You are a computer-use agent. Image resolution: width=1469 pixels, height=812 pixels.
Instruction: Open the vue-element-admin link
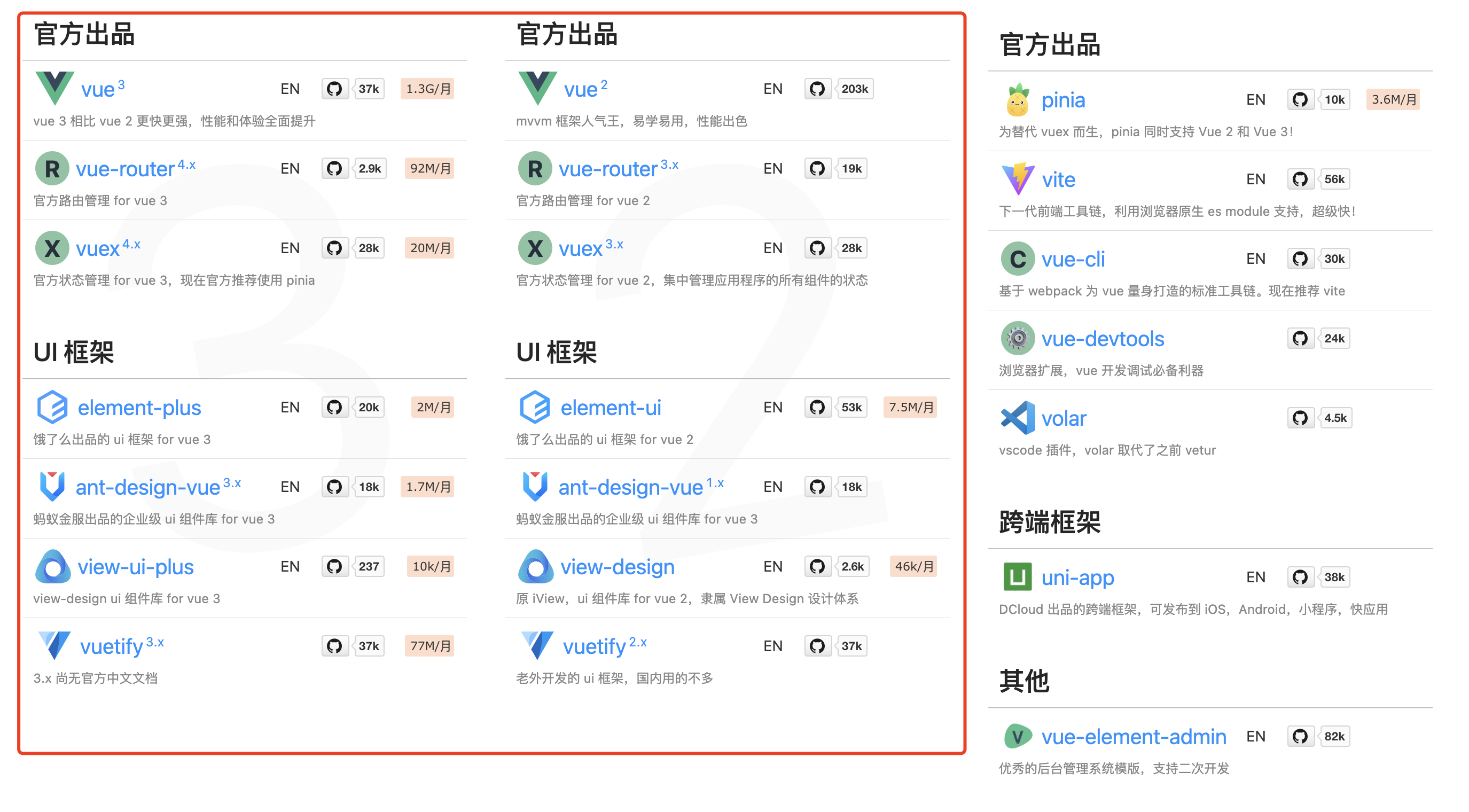point(1134,737)
